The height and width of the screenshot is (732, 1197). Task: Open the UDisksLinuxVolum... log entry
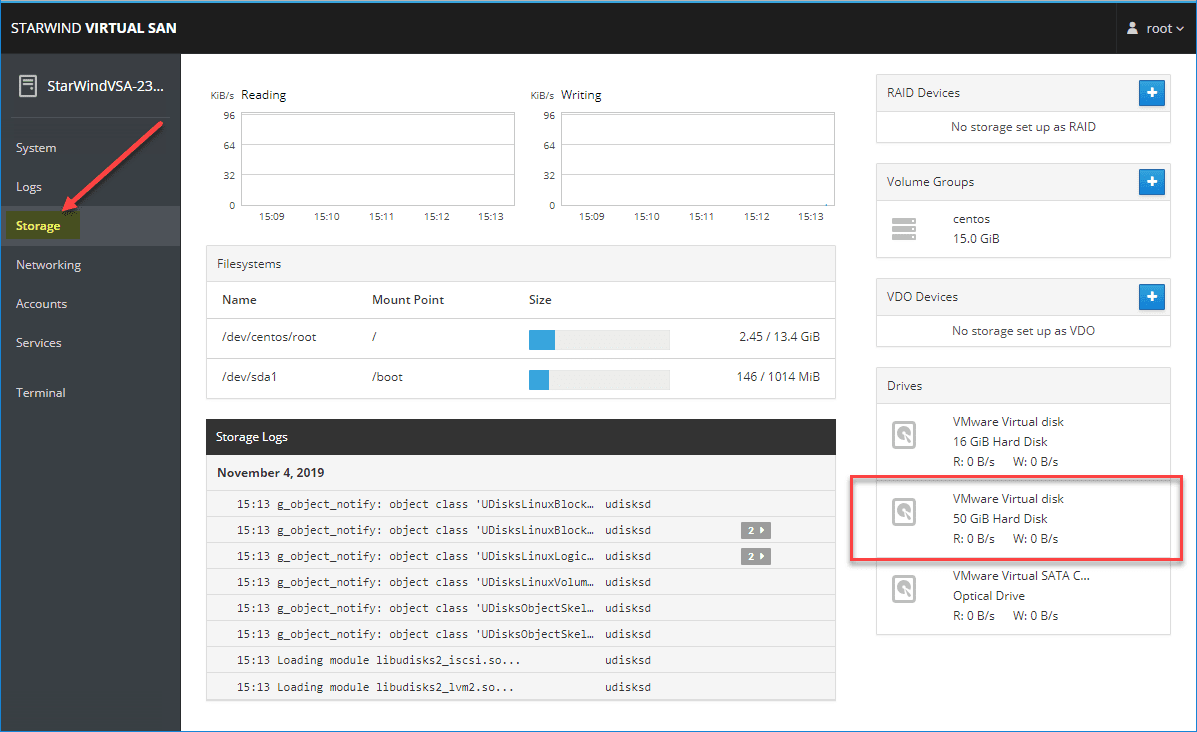coord(521,582)
